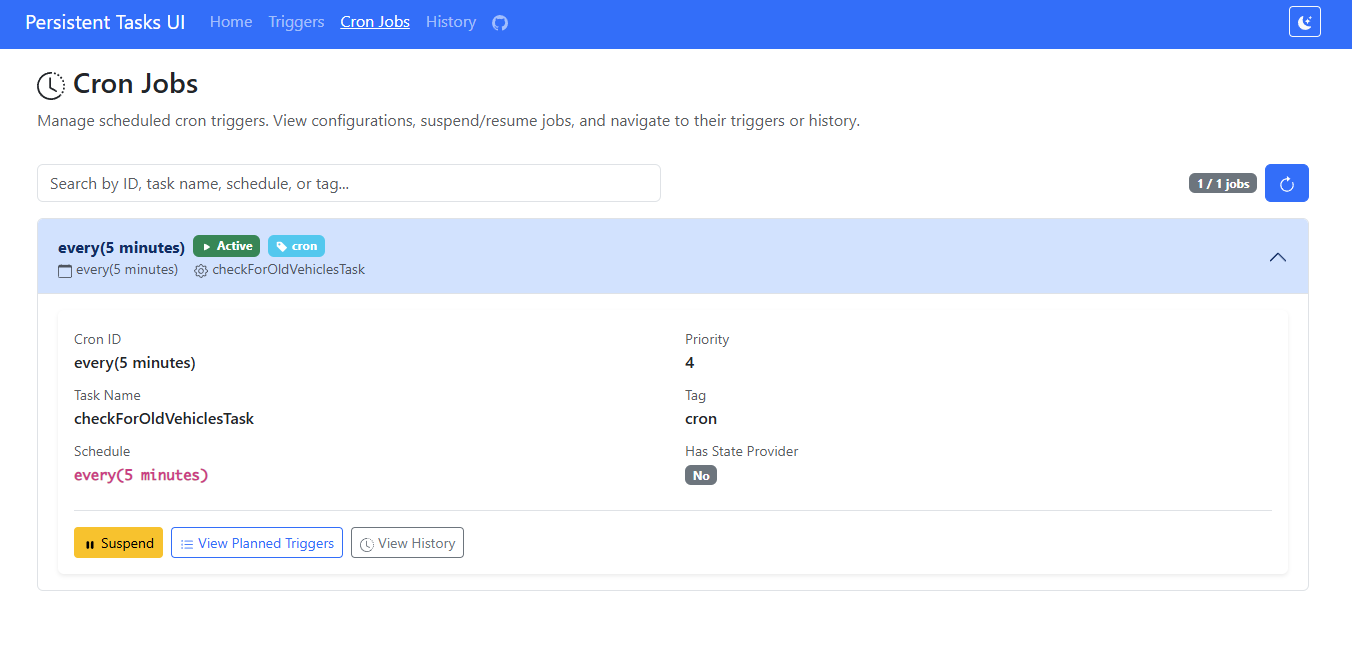
Task: Click the gear icon beside checkForOldVehiclesTask
Action: pos(201,270)
